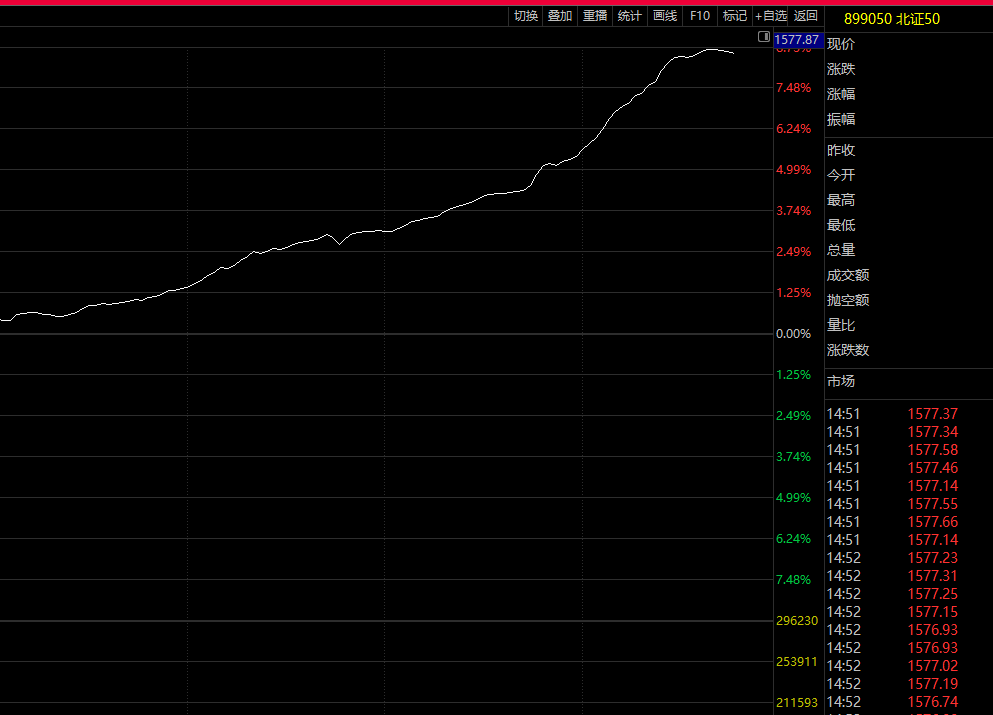Click the 296230 volume axis label

pyautogui.click(x=797, y=621)
